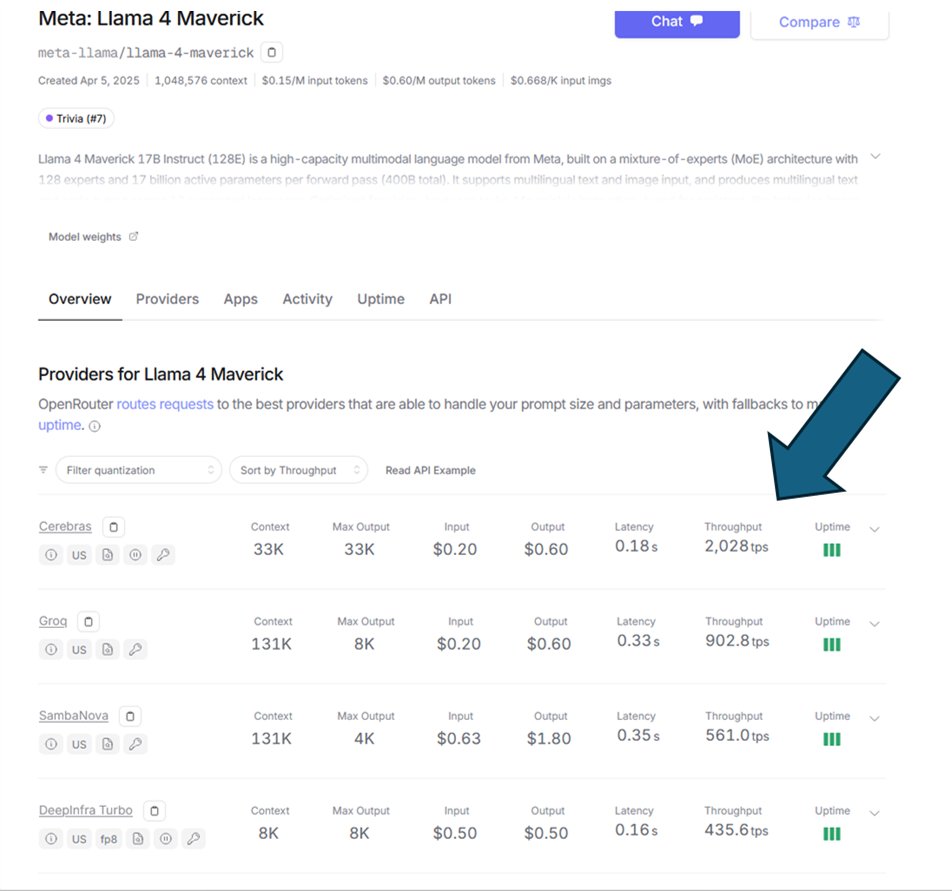Viewport: 952px width, 891px height.
Task: Click the pause-circle icon in the DeepInfra Turbo row
Action: click(x=166, y=839)
